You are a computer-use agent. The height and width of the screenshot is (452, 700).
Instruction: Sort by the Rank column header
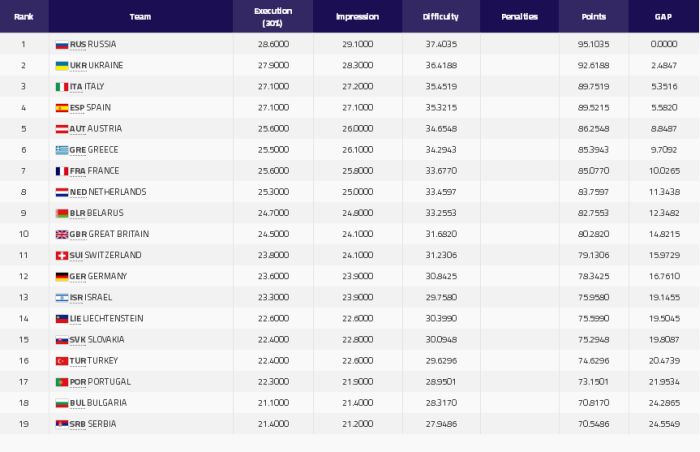coord(23,17)
